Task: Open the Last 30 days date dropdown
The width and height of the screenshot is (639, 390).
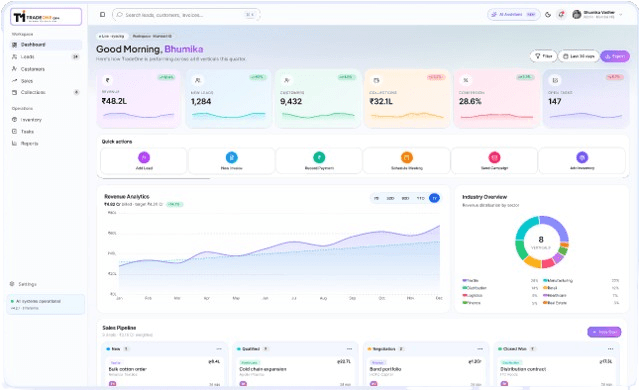Action: click(x=579, y=56)
